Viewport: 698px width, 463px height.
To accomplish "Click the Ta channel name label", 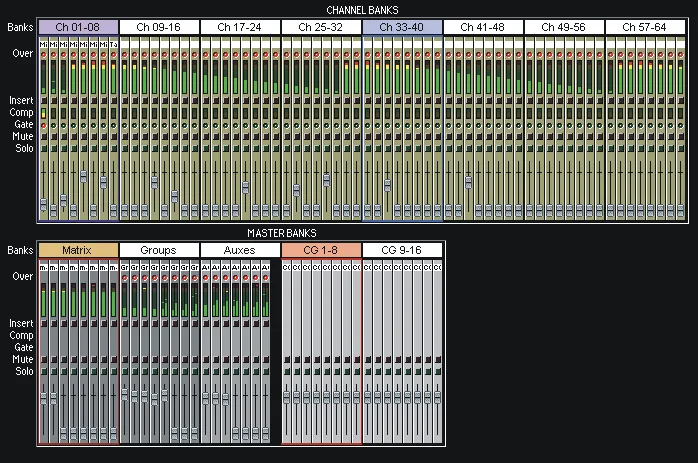I will 114,44.
